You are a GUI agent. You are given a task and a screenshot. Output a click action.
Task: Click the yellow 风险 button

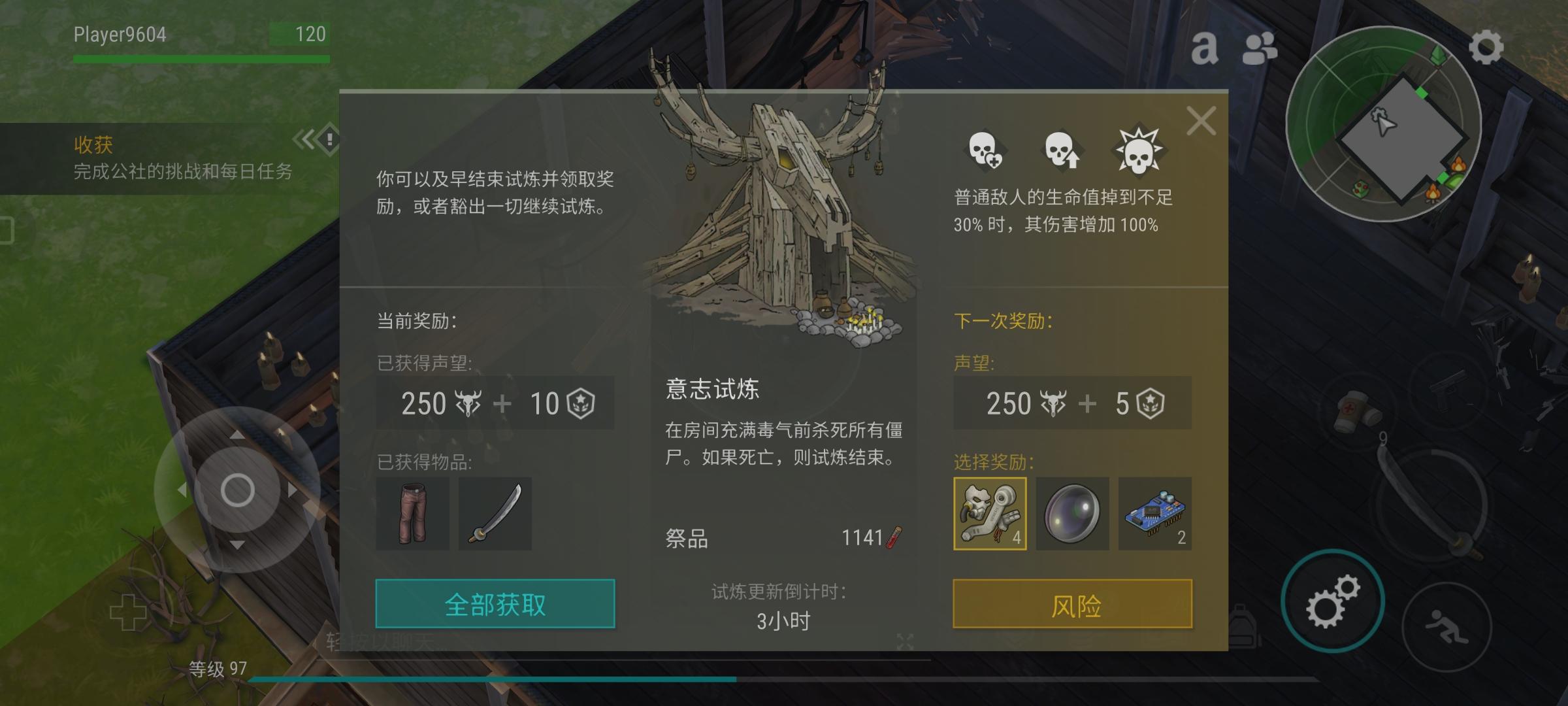1072,604
